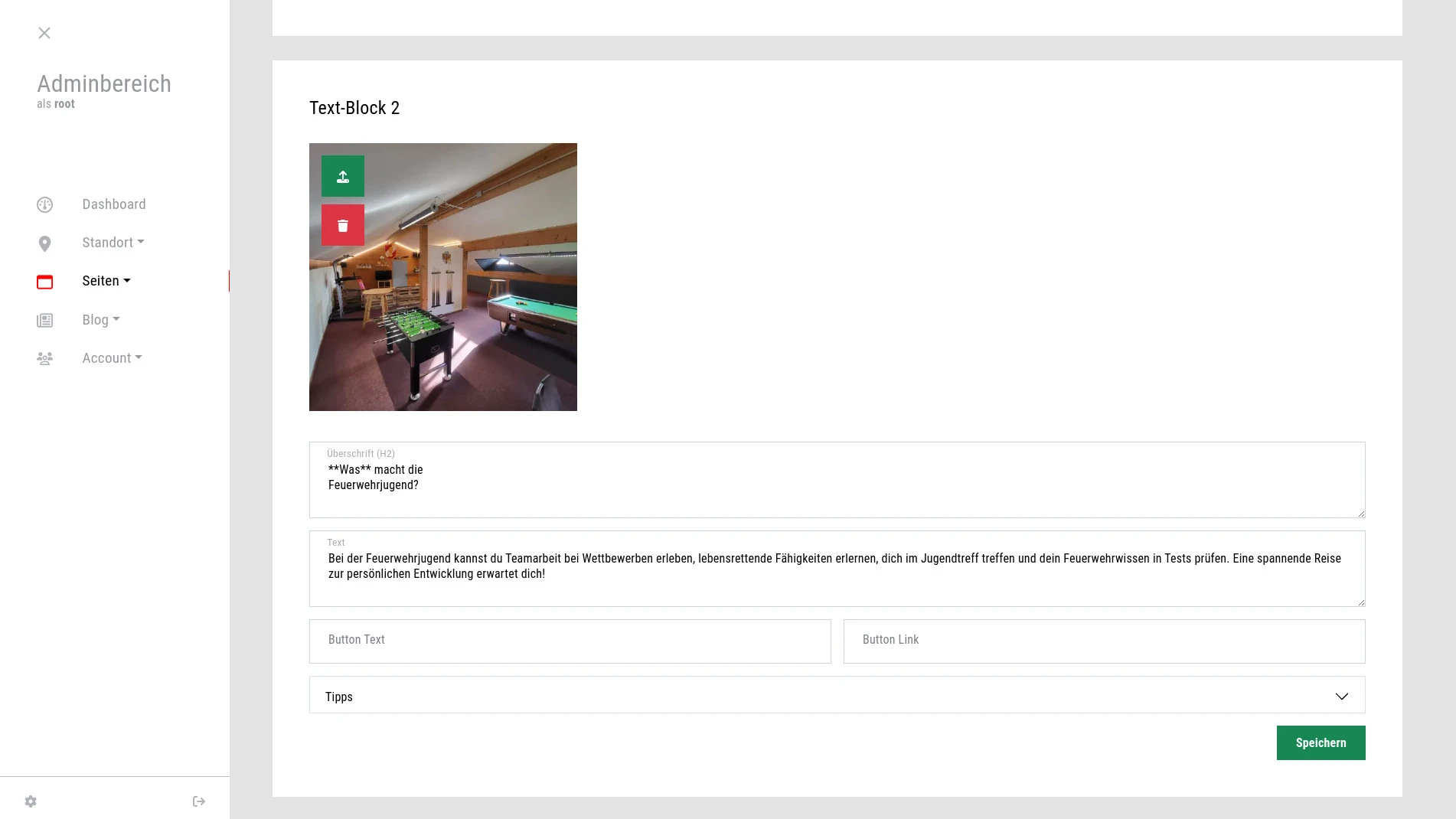1456x819 pixels.
Task: Click the Blog newspaper icon
Action: pyautogui.click(x=45, y=320)
